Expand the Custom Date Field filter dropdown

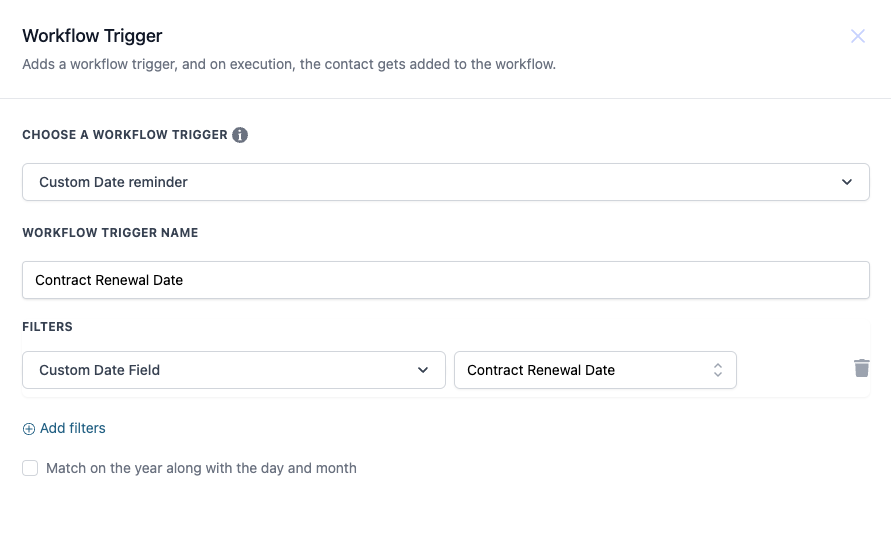[x=233, y=370]
